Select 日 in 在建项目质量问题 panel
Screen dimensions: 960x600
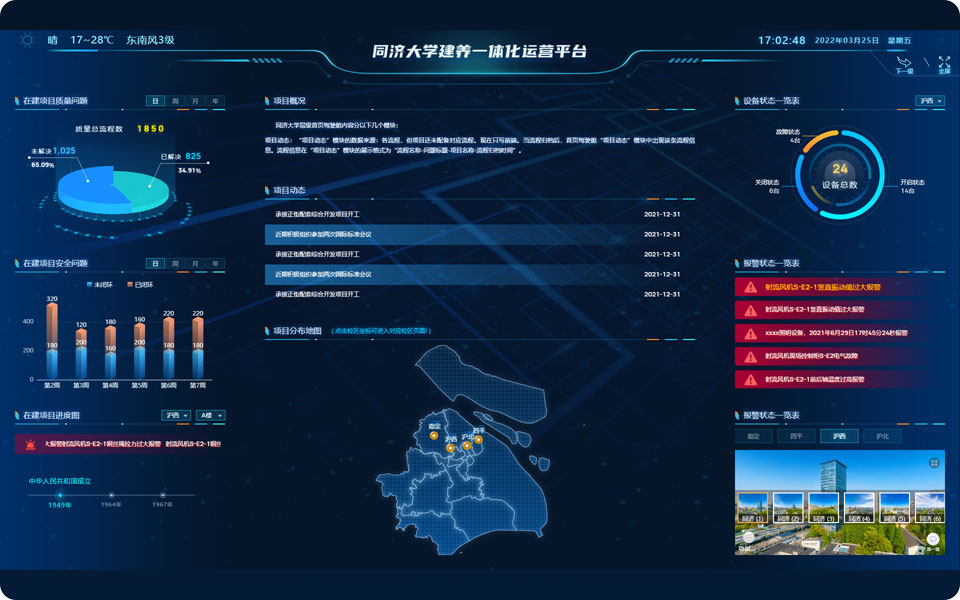[156, 101]
